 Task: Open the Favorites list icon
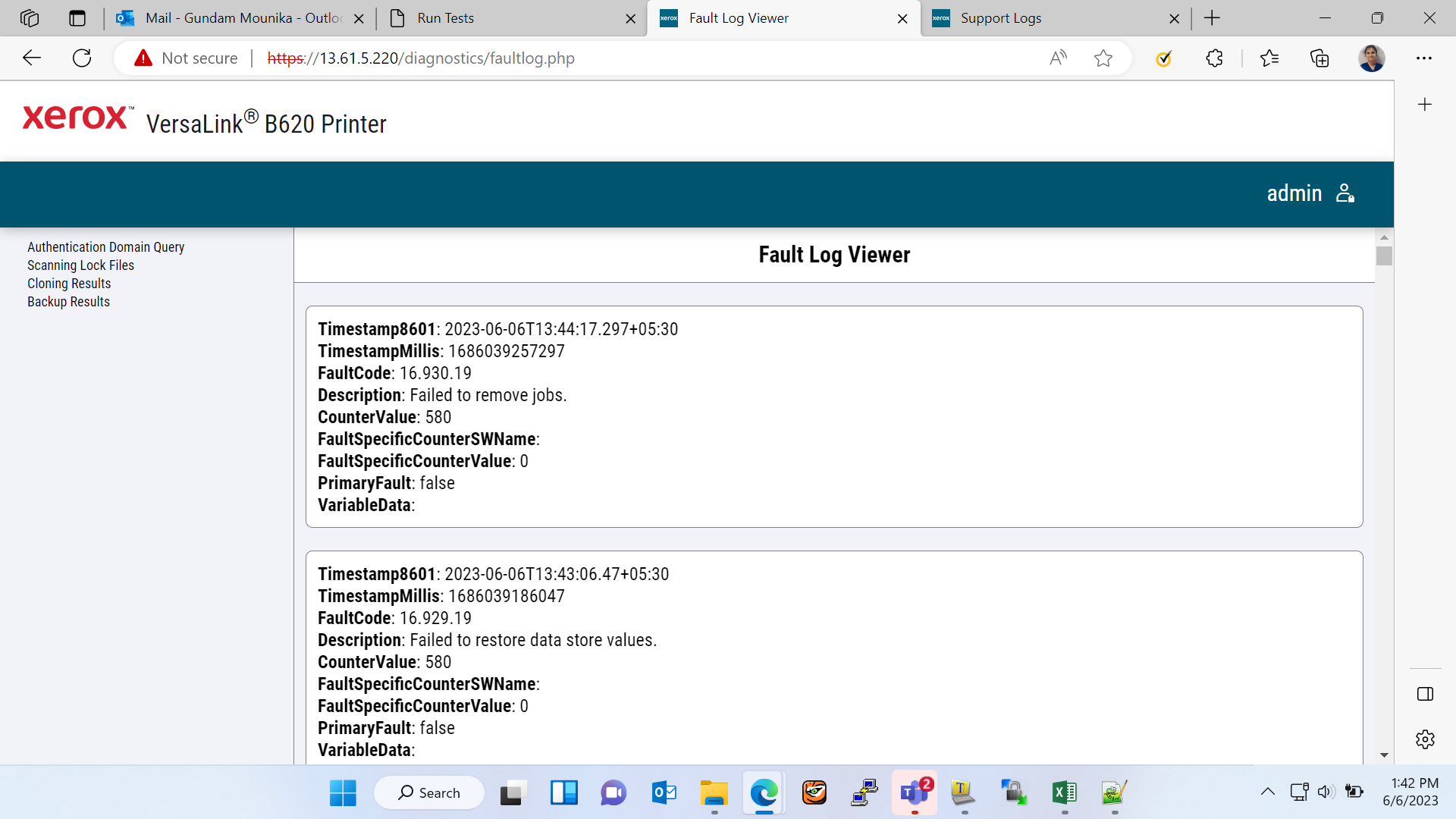coord(1269,58)
